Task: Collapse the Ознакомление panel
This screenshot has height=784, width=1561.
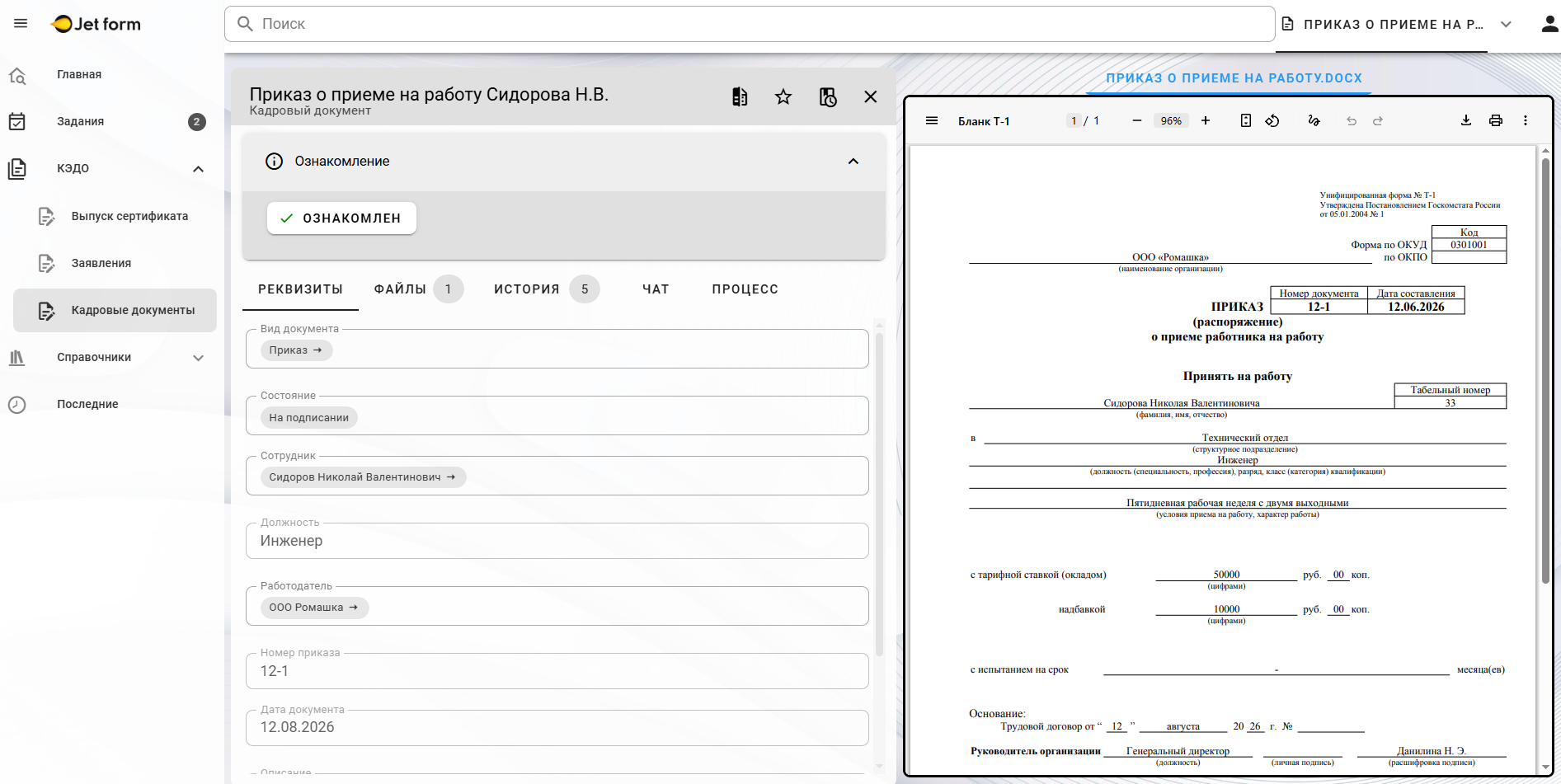Action: pos(853,162)
